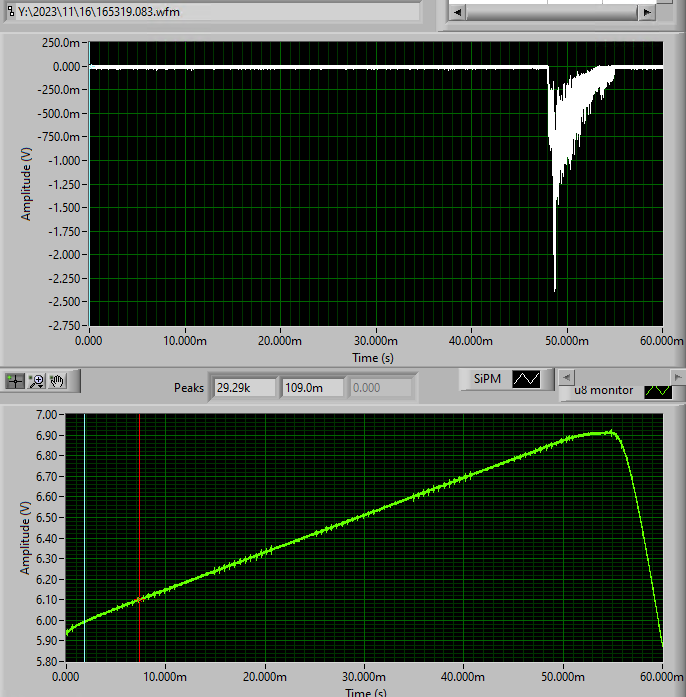Click the 250.0m maximum label on SiPM Y axis
This screenshot has height=697, width=686.
coord(61,43)
